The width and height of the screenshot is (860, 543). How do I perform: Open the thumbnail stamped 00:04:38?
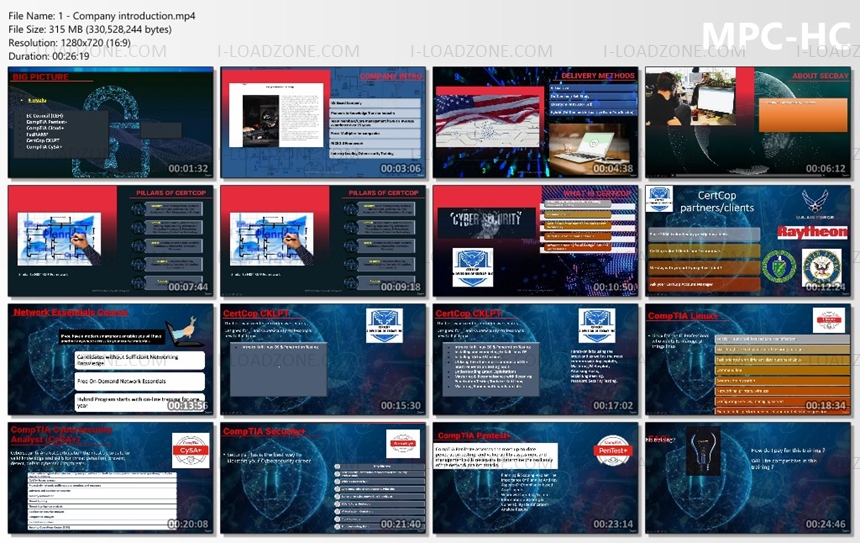coord(535,122)
